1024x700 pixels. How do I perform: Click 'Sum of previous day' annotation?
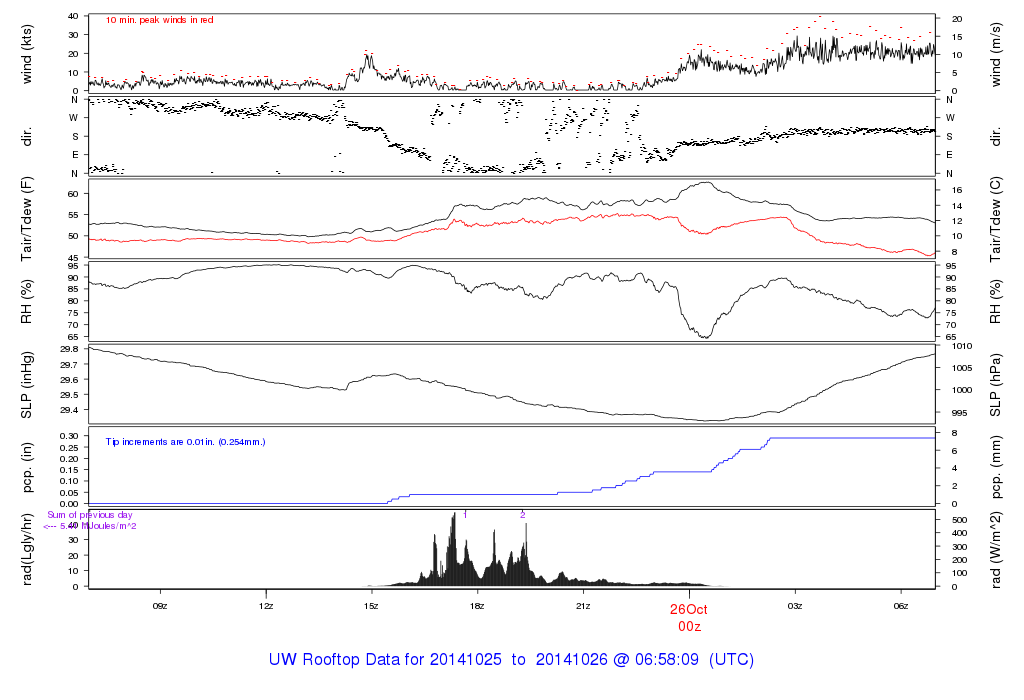point(89,515)
